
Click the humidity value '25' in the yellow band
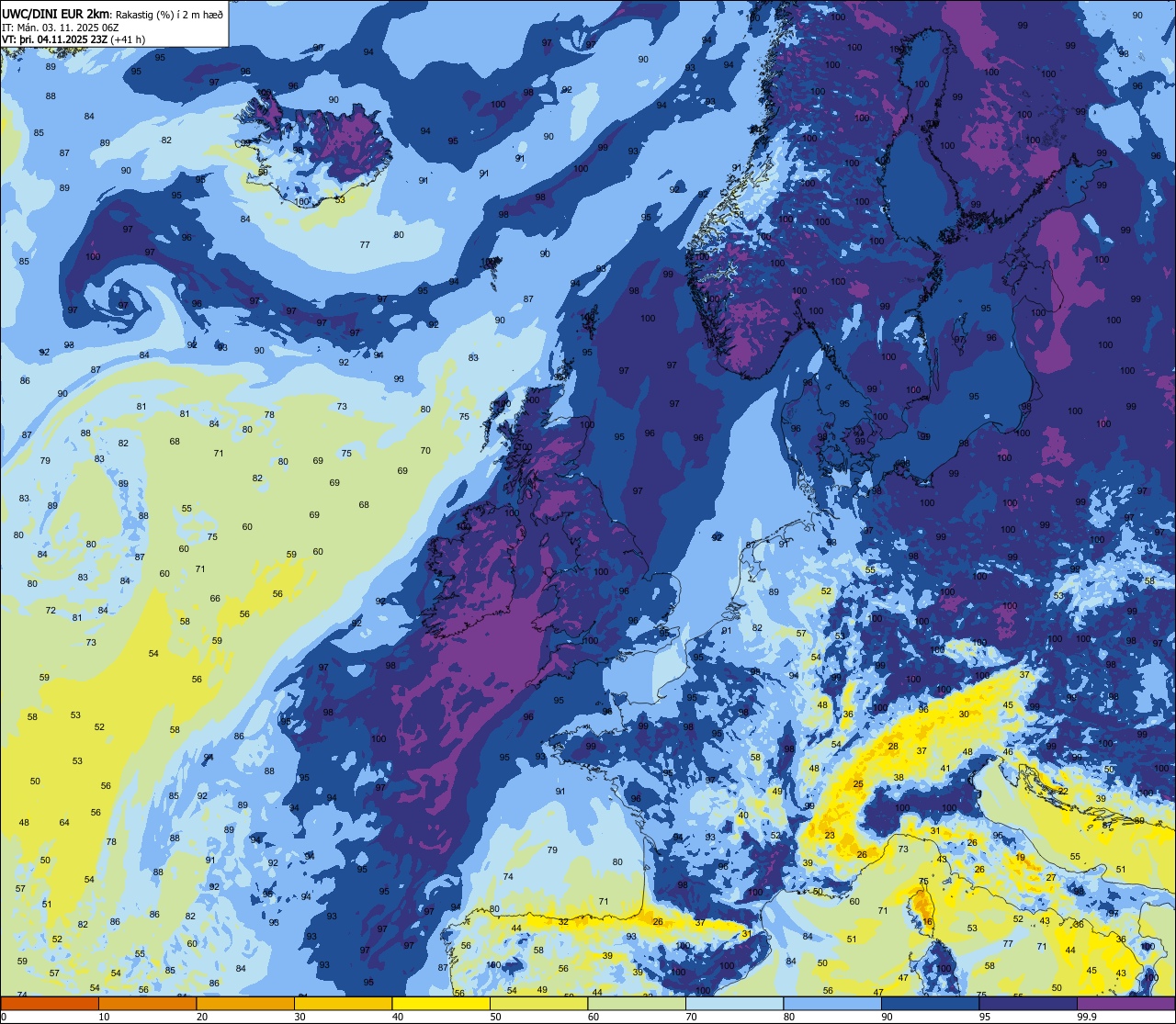pyautogui.click(x=858, y=783)
